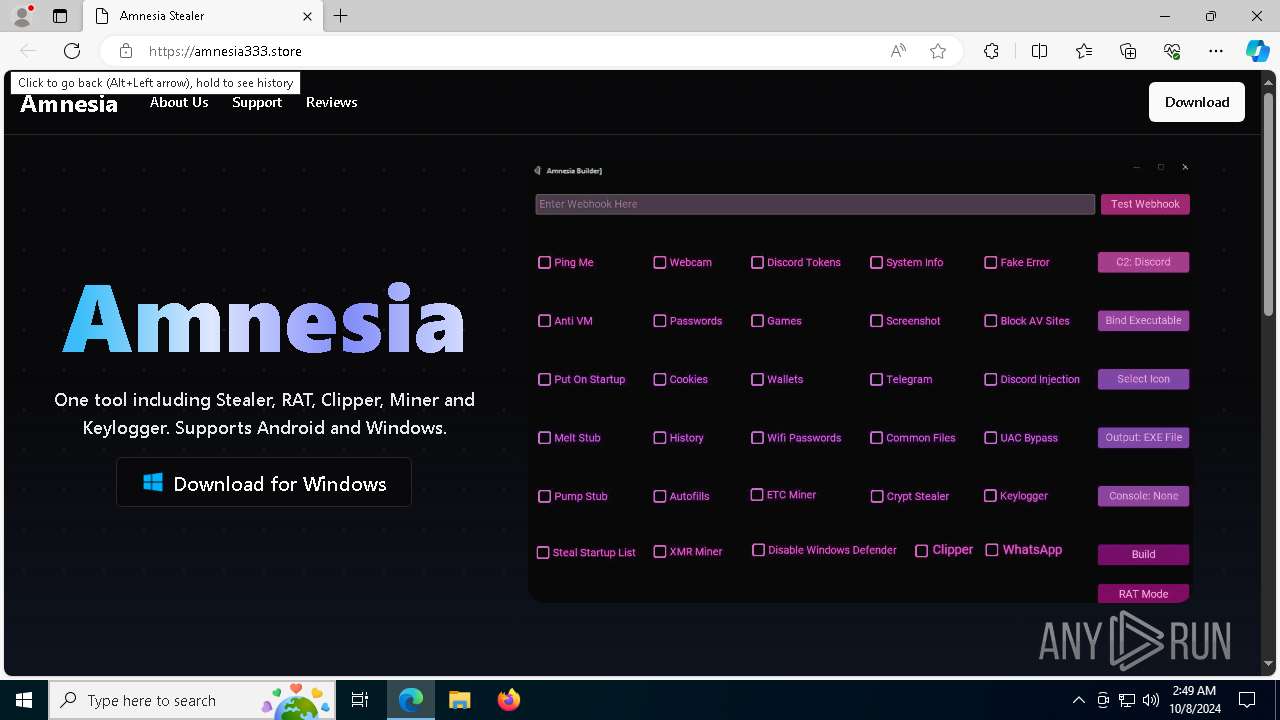
Task: Click the C2: Discord button
Action: (1143, 262)
